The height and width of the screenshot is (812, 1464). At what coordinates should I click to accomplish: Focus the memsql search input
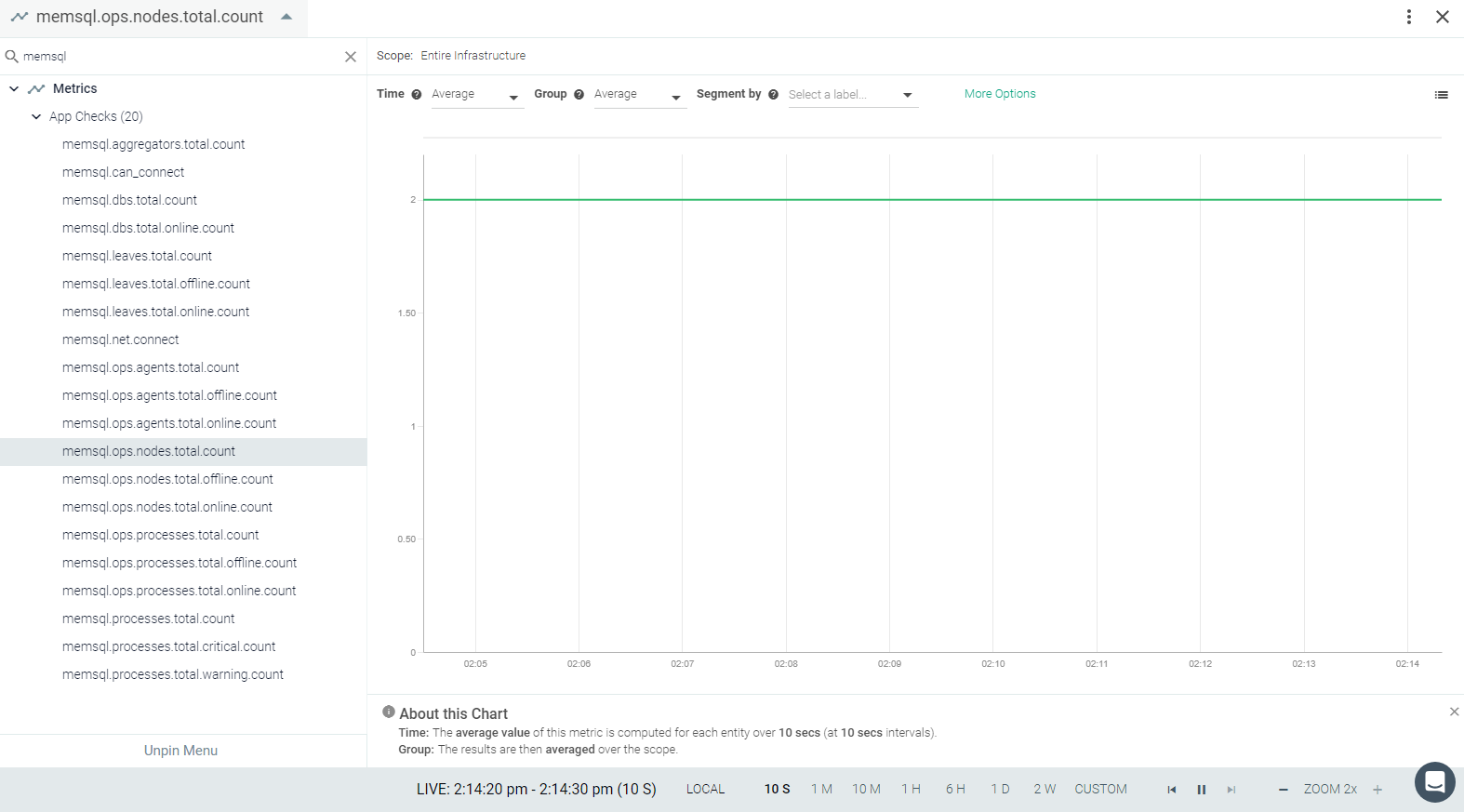(181, 57)
